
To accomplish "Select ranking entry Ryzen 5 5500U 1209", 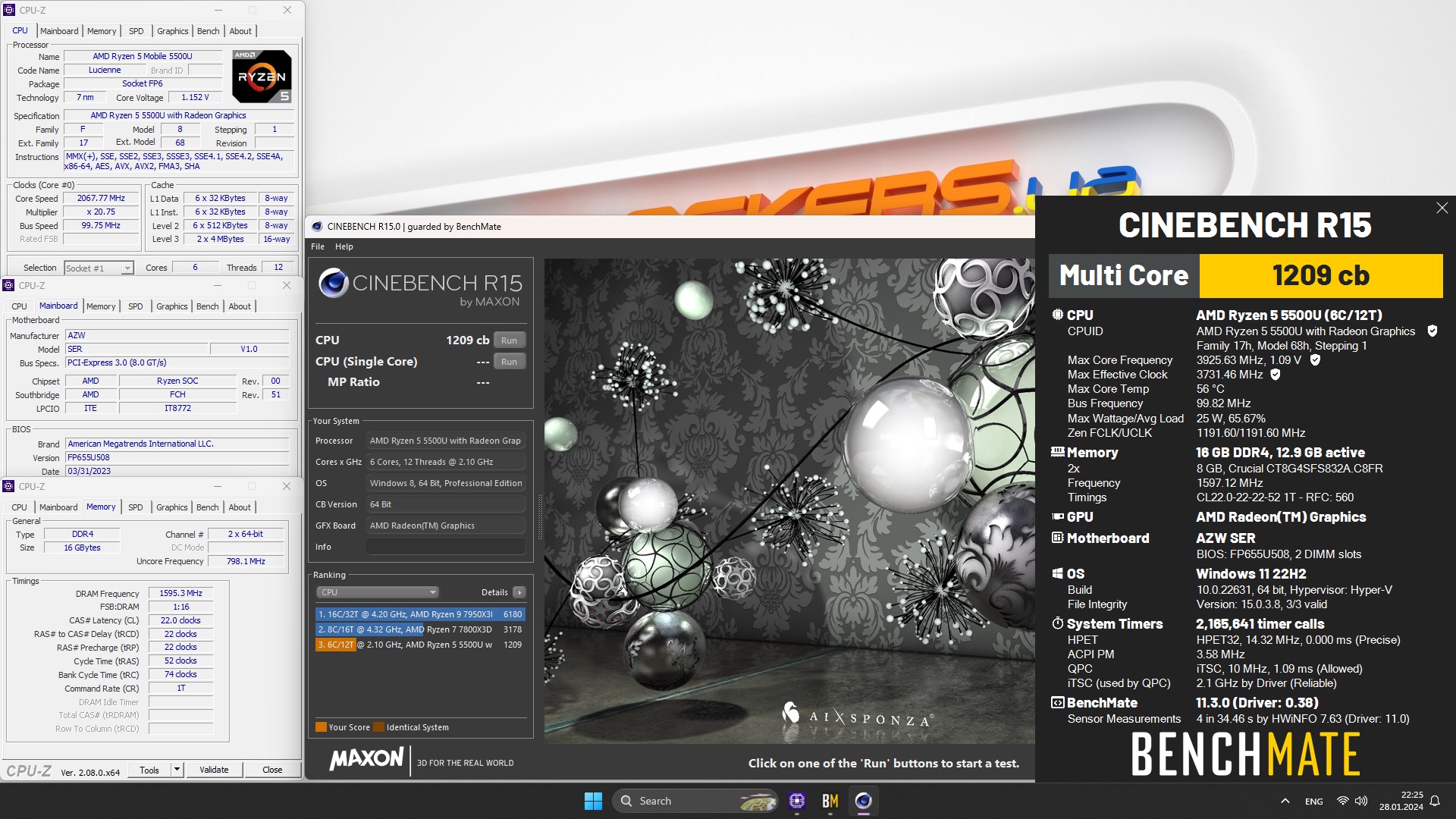I will (x=420, y=645).
